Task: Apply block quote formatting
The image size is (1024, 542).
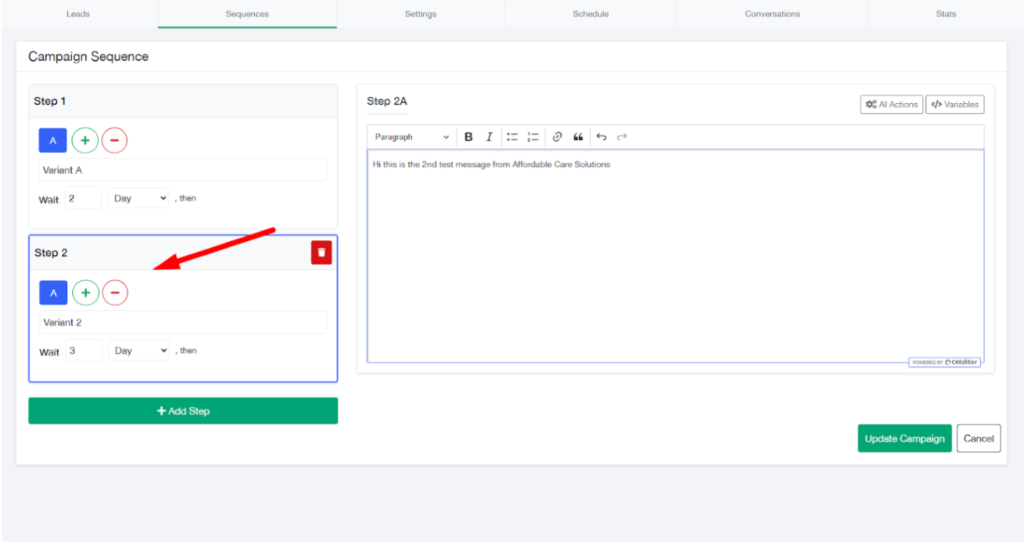Action: [x=578, y=137]
